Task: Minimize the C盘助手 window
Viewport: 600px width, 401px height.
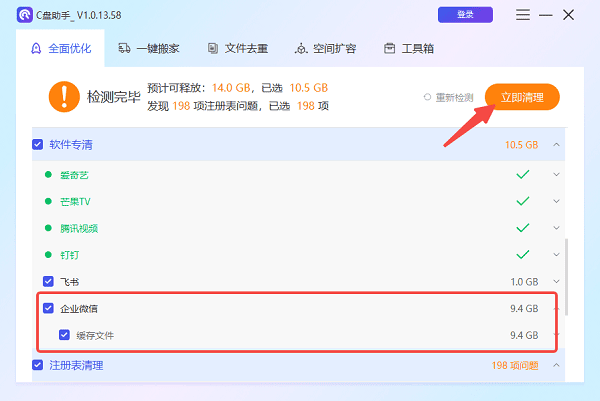Action: (546, 15)
